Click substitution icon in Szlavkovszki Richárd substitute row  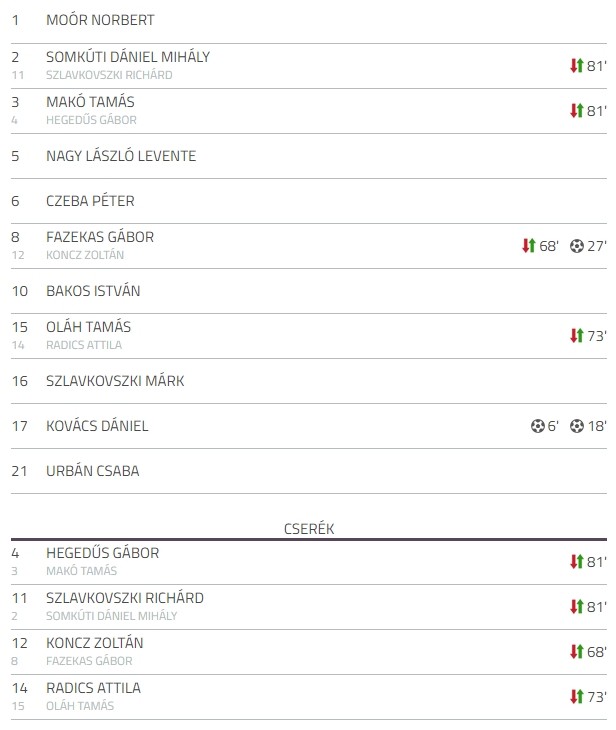[576, 607]
